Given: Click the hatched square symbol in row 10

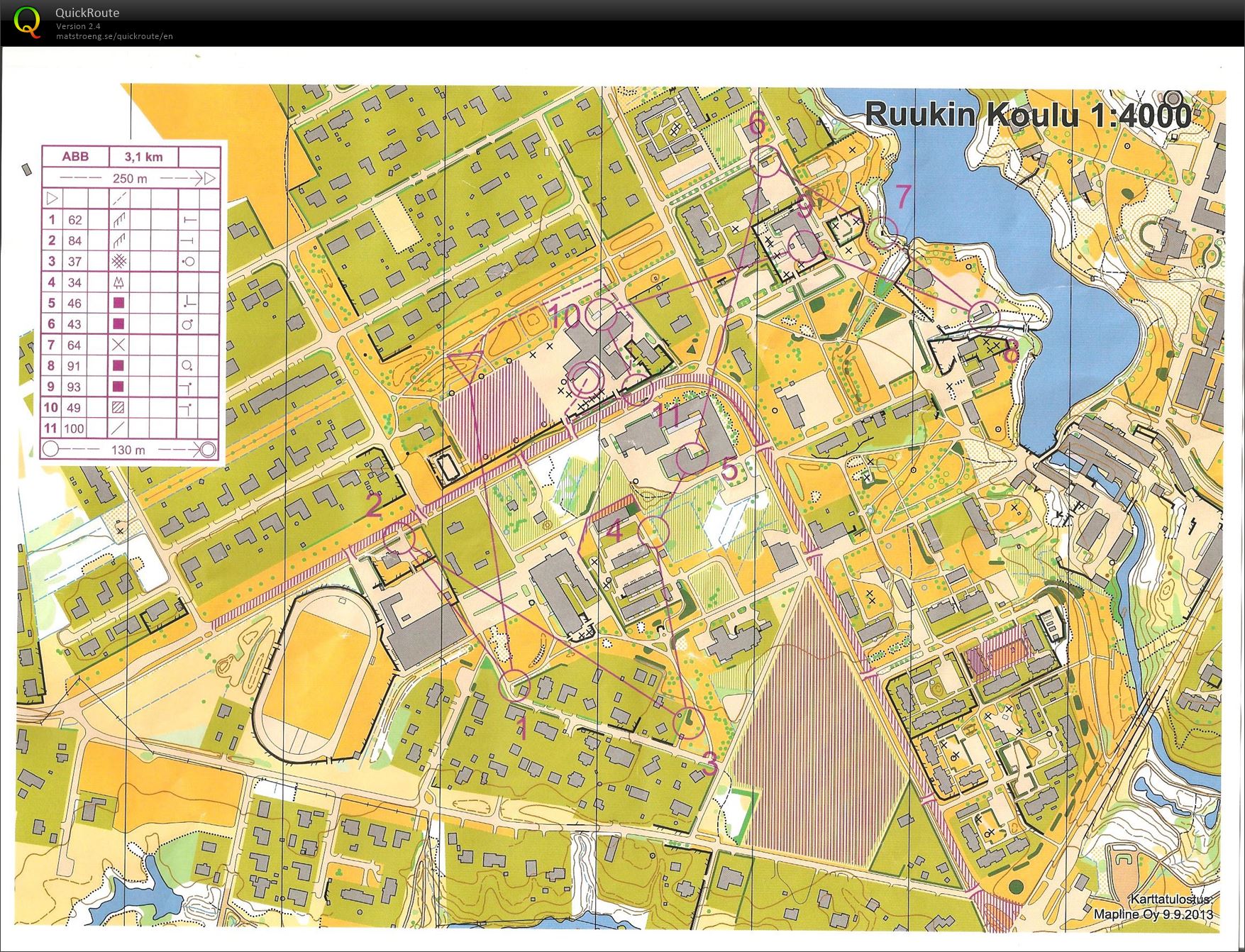Looking at the screenshot, I should pyautogui.click(x=118, y=407).
